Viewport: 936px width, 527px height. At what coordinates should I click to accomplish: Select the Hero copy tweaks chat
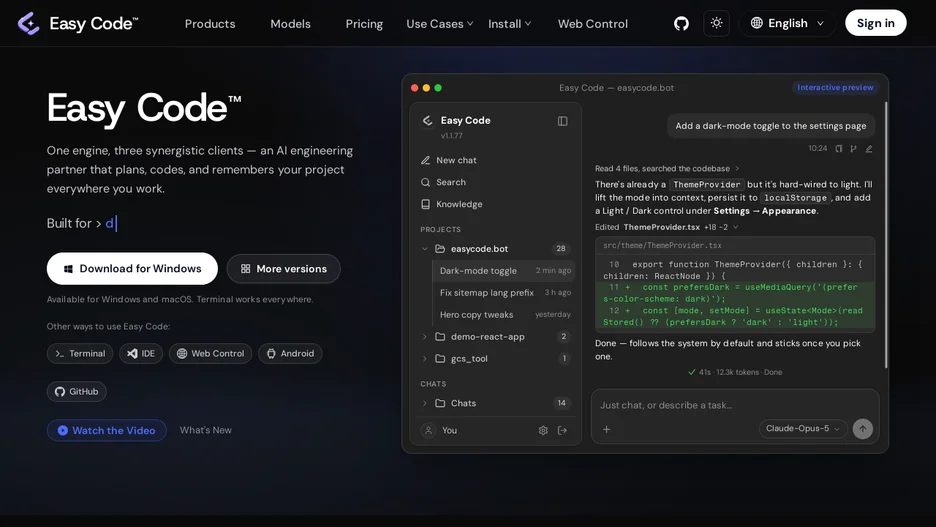click(x=504, y=315)
